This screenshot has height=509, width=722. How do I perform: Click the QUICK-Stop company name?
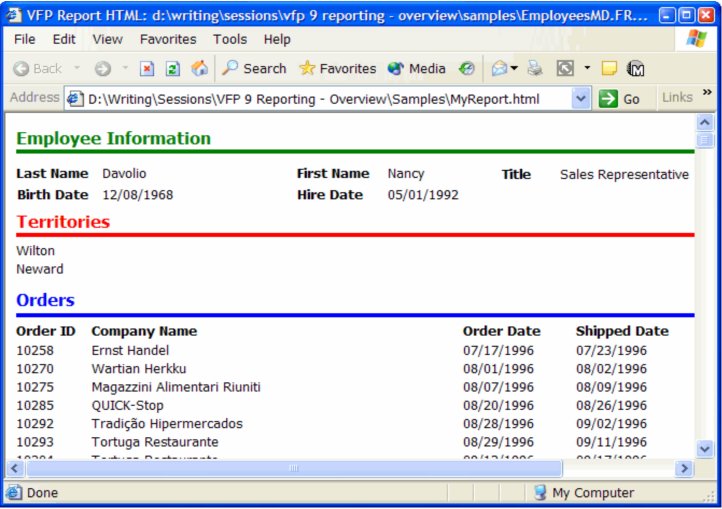coord(127,405)
